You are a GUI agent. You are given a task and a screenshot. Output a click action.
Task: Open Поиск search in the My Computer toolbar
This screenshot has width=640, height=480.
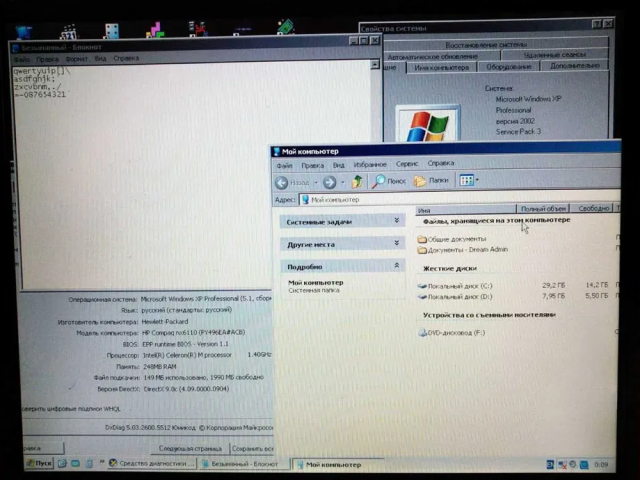[x=389, y=181]
